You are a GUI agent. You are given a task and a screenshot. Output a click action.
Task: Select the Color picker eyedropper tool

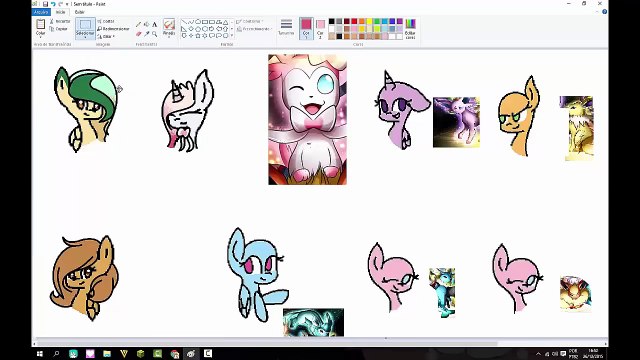[146, 34]
